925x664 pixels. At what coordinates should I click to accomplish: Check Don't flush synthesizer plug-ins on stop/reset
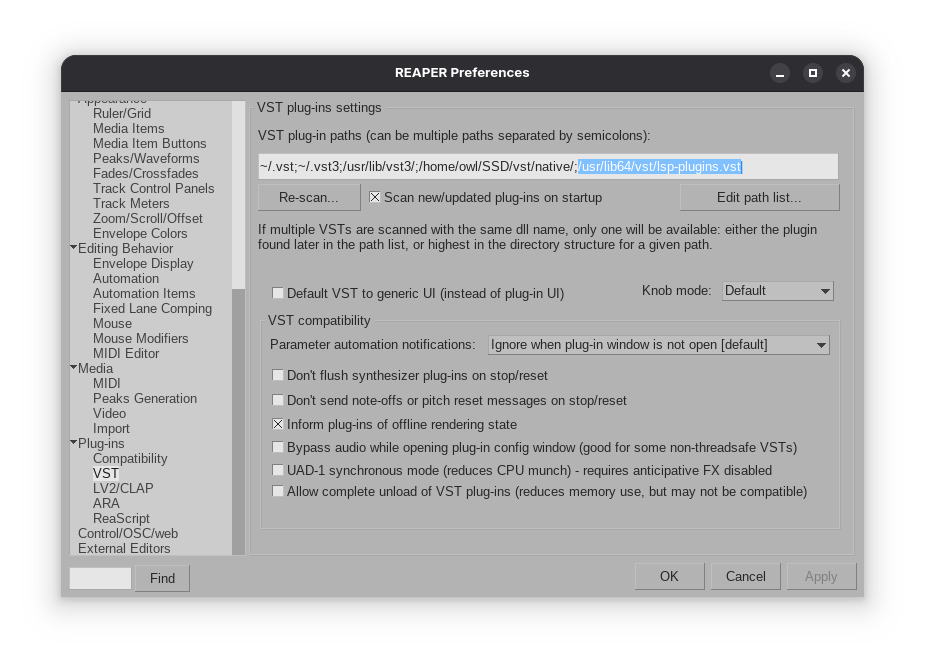(x=277, y=375)
